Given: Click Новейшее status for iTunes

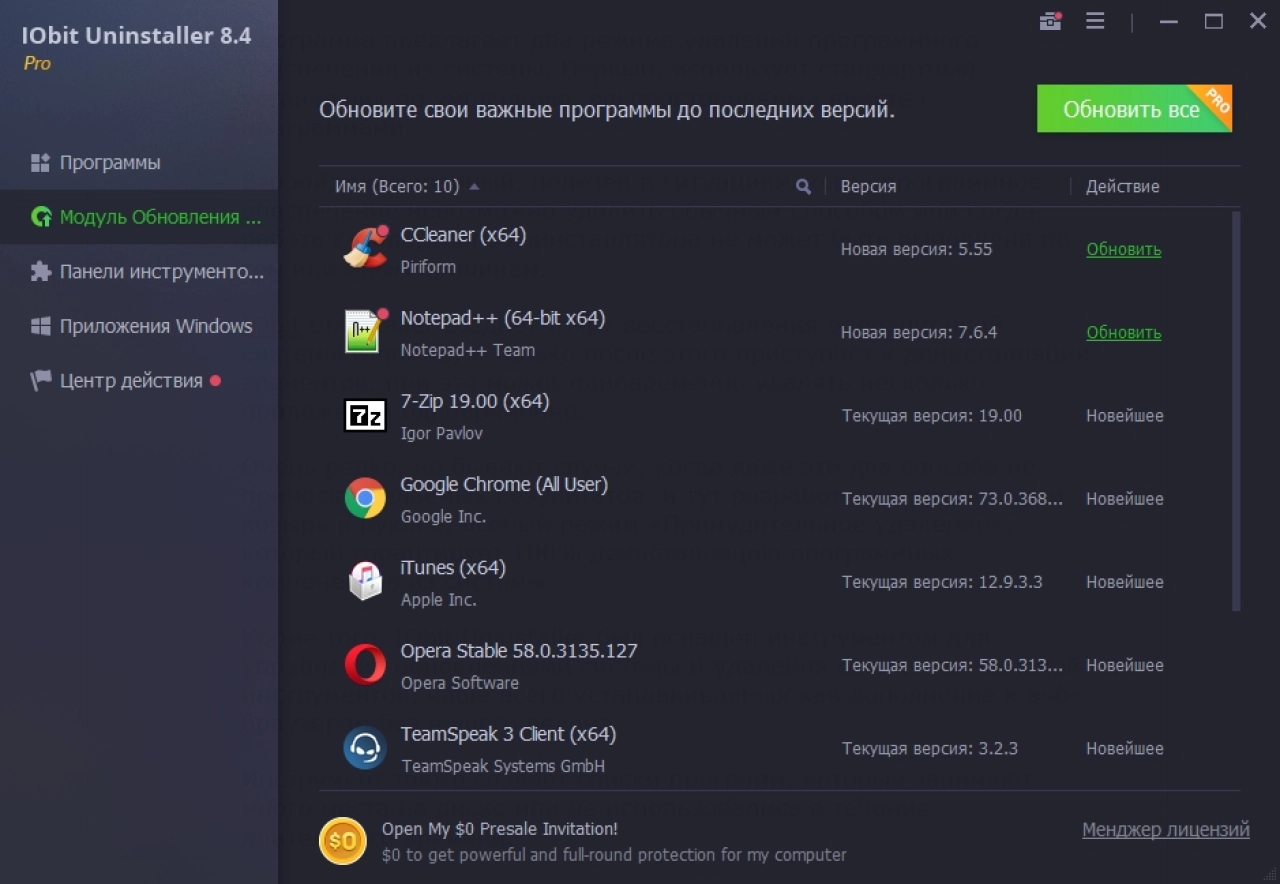Looking at the screenshot, I should pyautogui.click(x=1125, y=581).
